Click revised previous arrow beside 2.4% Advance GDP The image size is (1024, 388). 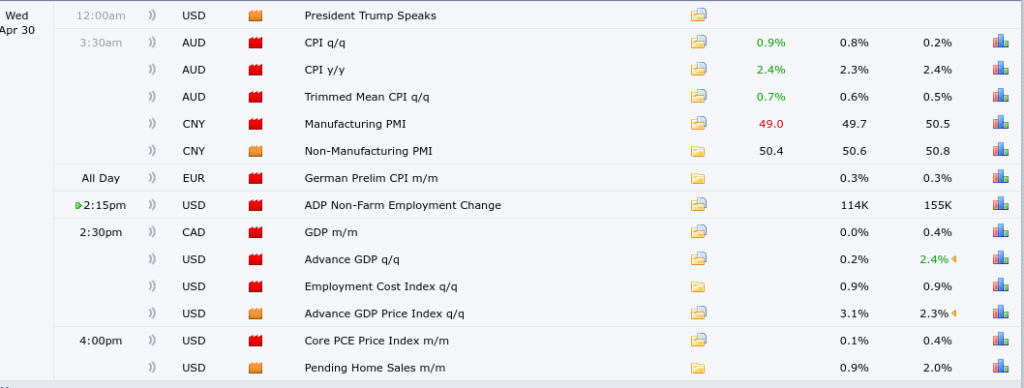tap(954, 259)
